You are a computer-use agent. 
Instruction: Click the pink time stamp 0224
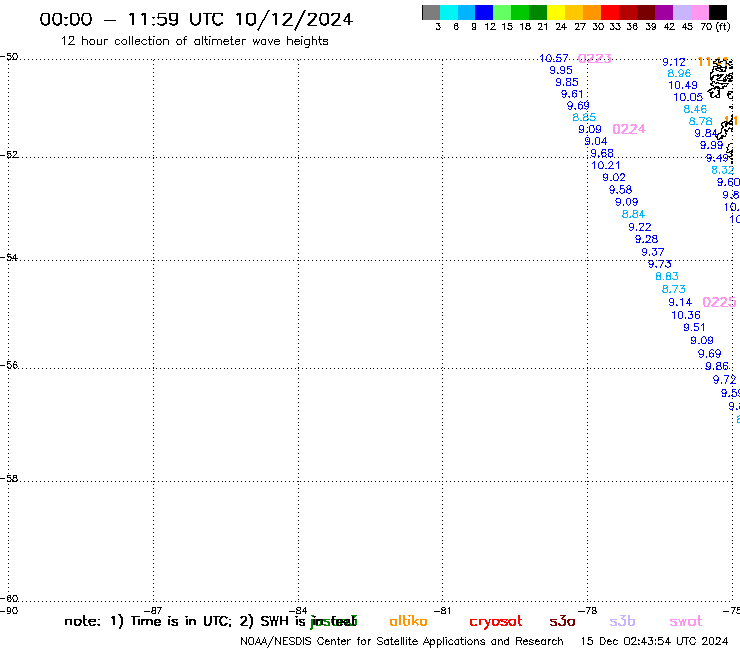pyautogui.click(x=629, y=129)
